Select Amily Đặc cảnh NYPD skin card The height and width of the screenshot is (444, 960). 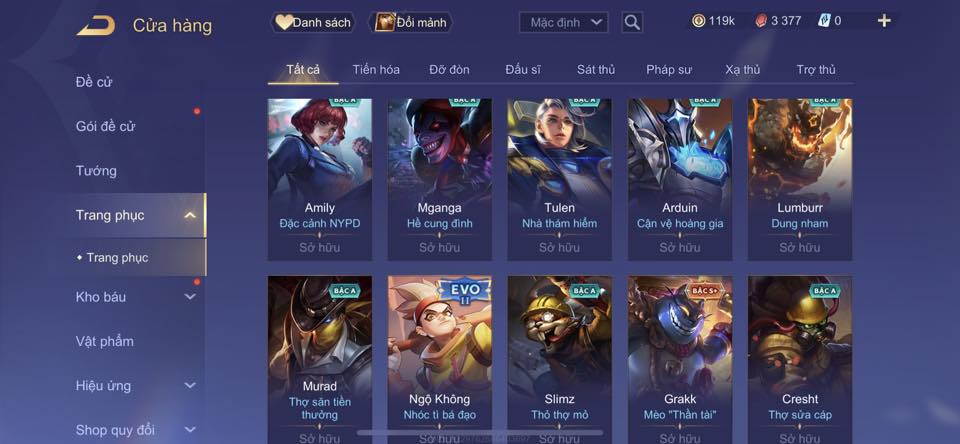point(320,179)
